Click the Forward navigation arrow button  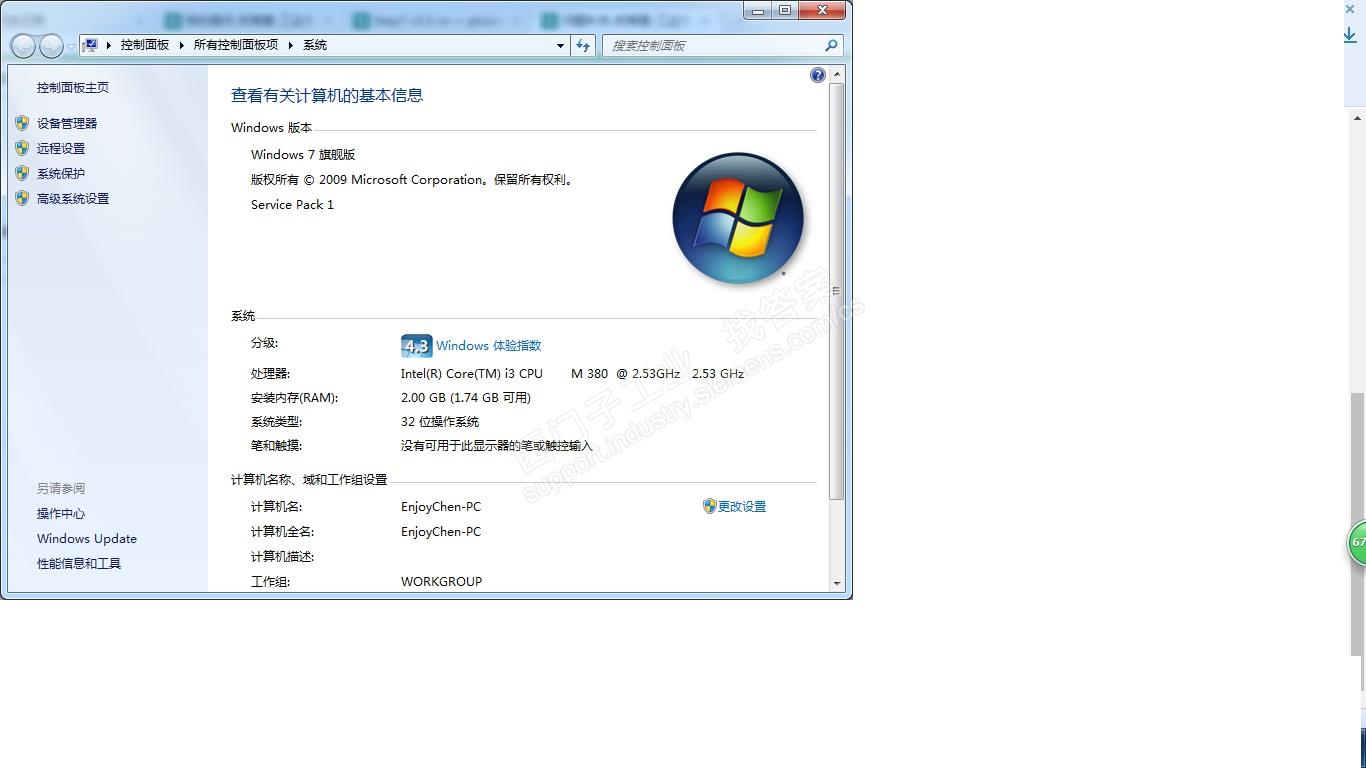pyautogui.click(x=51, y=46)
